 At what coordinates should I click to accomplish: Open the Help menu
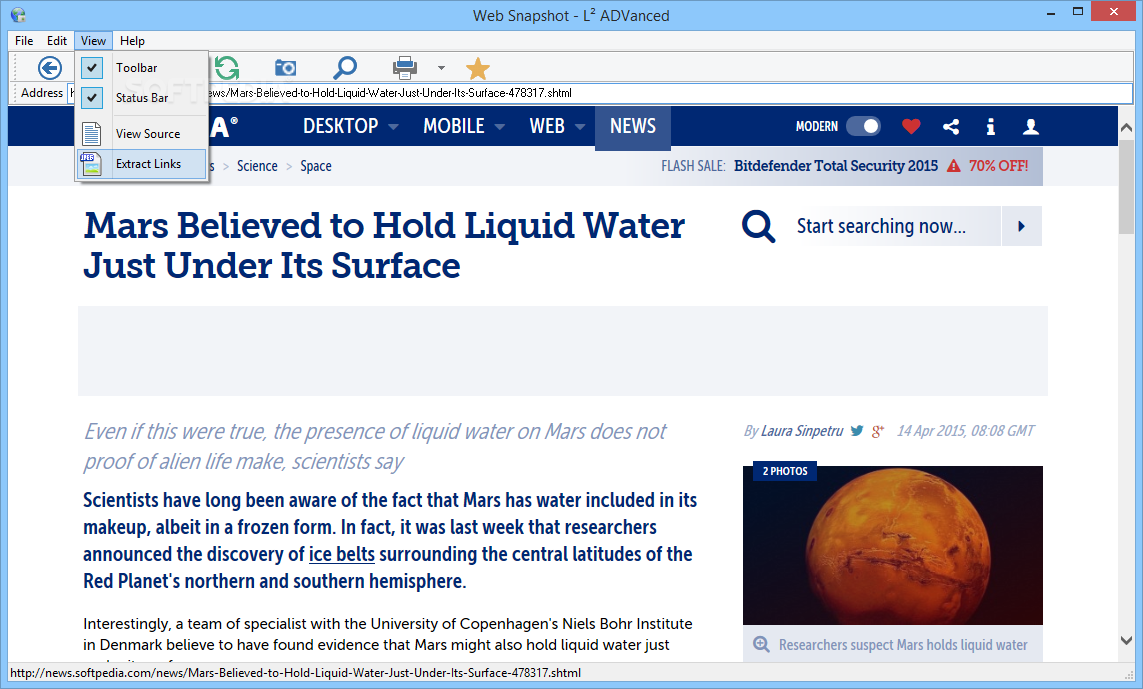[x=132, y=41]
